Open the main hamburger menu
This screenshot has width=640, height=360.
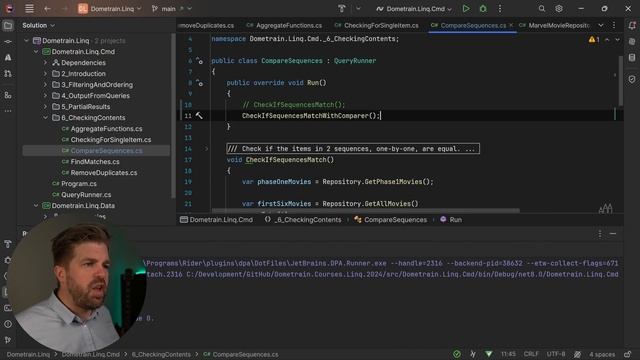pos(29,9)
